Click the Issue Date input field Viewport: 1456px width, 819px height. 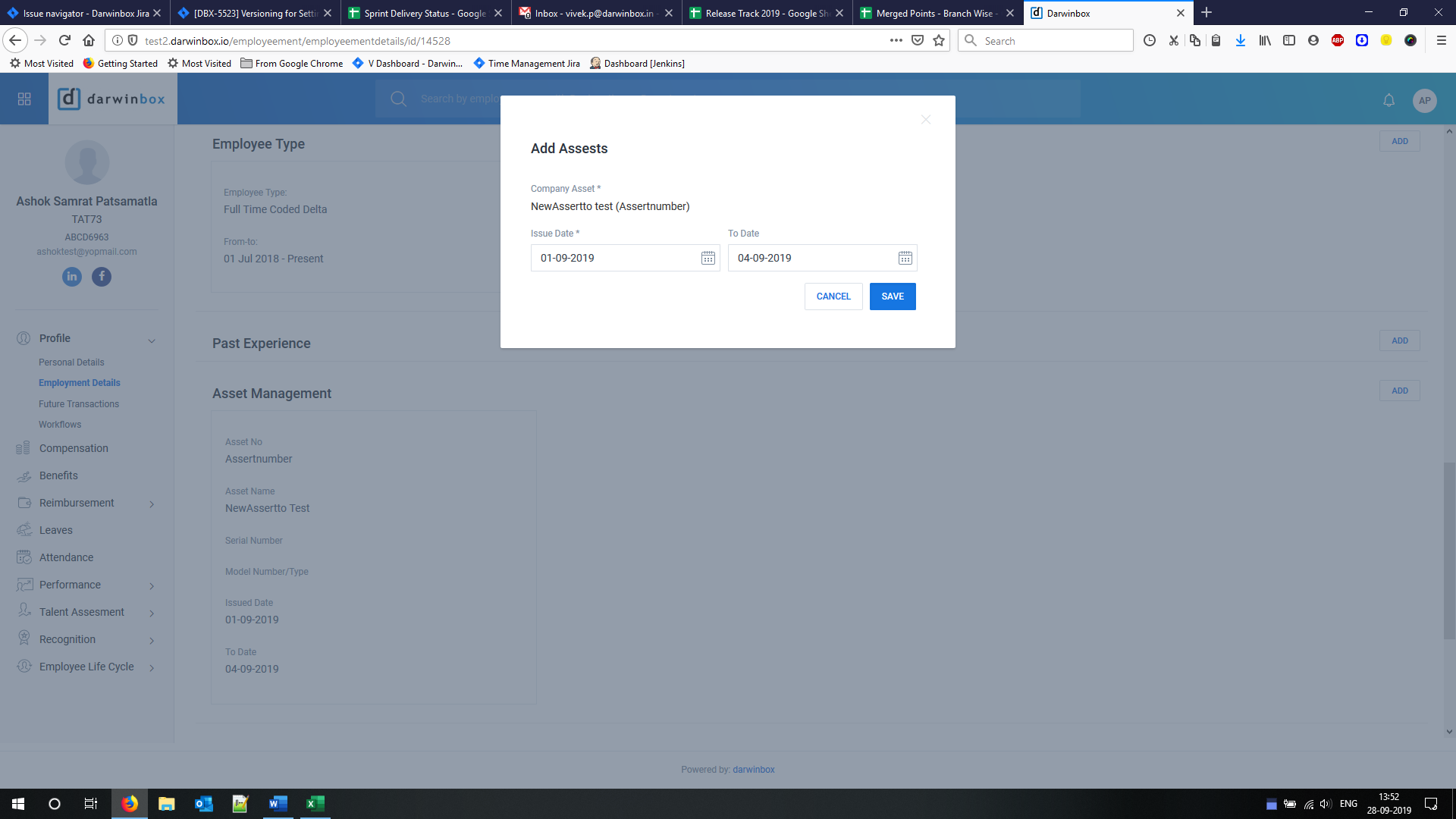tap(614, 259)
